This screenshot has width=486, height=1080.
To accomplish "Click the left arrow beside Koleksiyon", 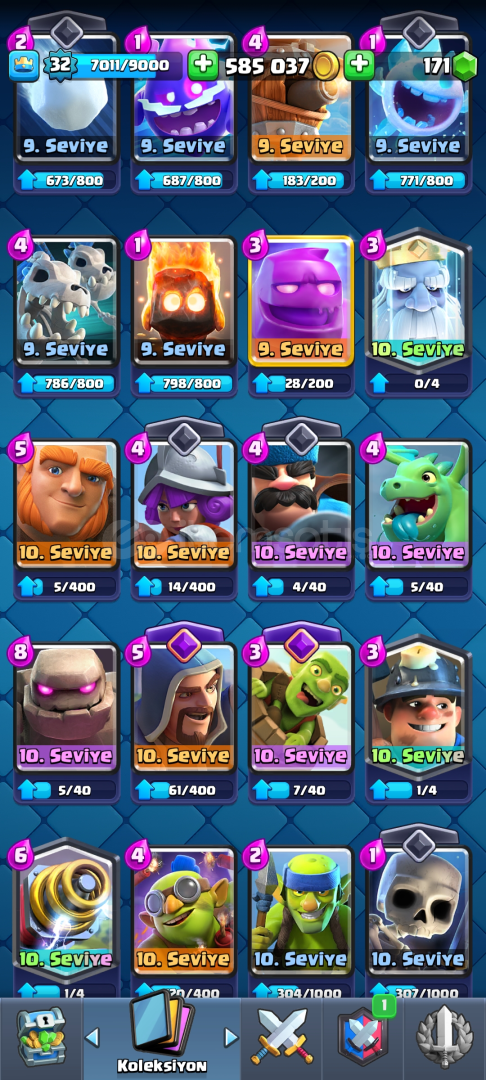I will [x=92, y=1037].
